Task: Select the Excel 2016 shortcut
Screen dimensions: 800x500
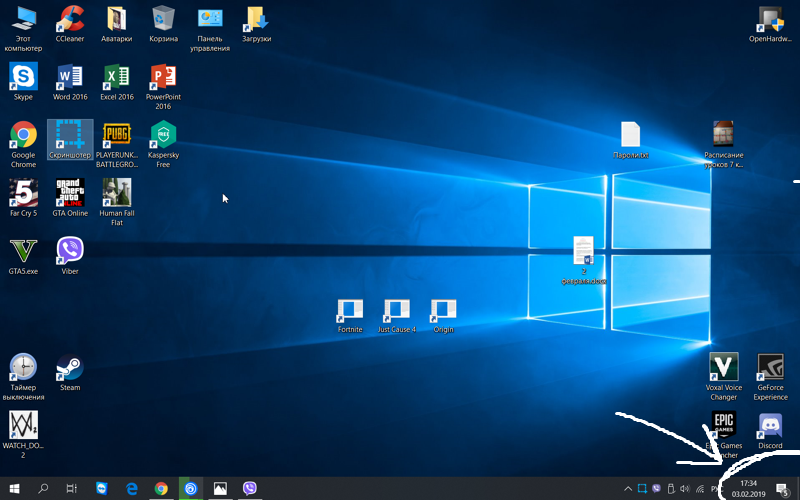Action: [x=116, y=82]
